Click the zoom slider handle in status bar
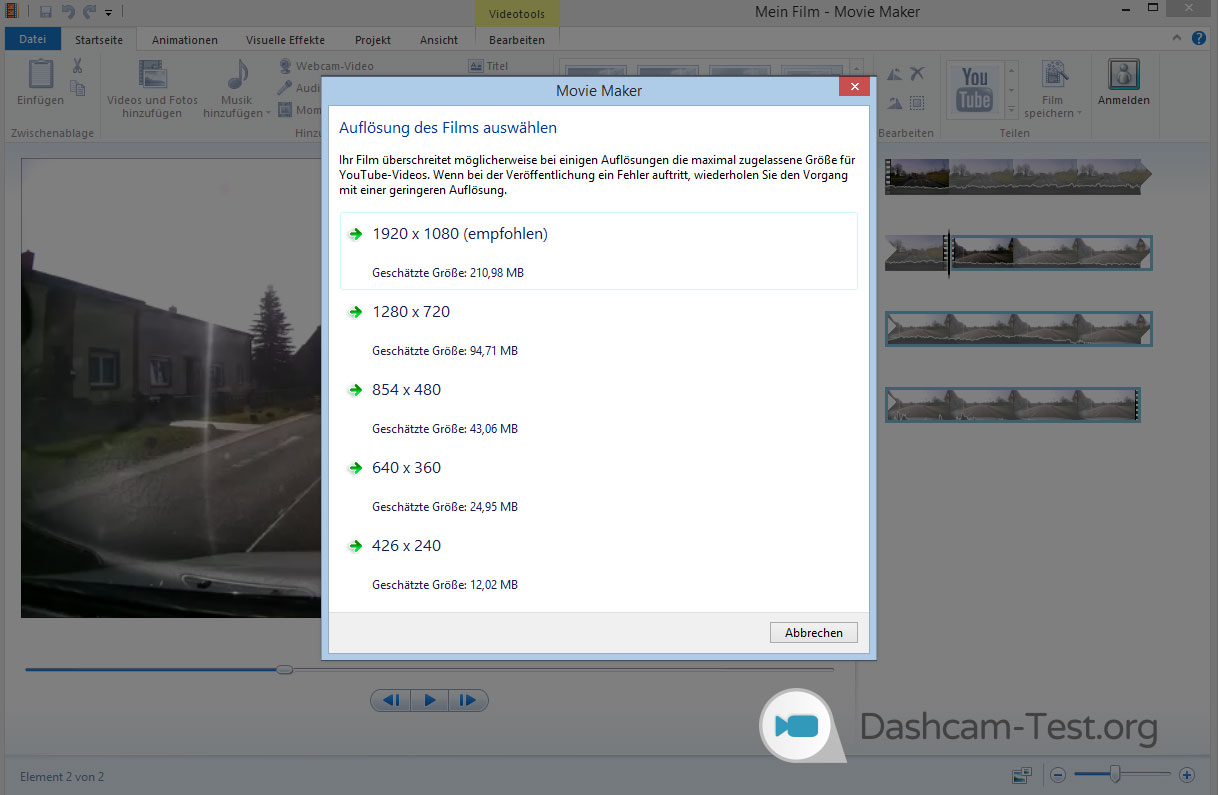The image size is (1218, 795). (1115, 773)
